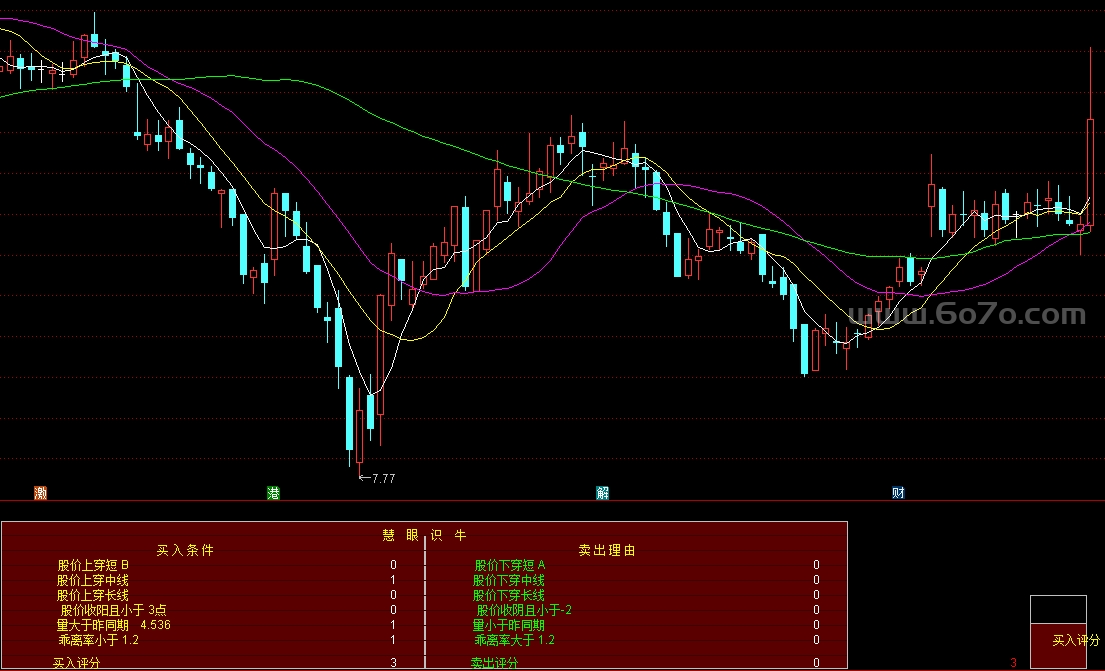Open the 解 info marker icon

pos(603,493)
